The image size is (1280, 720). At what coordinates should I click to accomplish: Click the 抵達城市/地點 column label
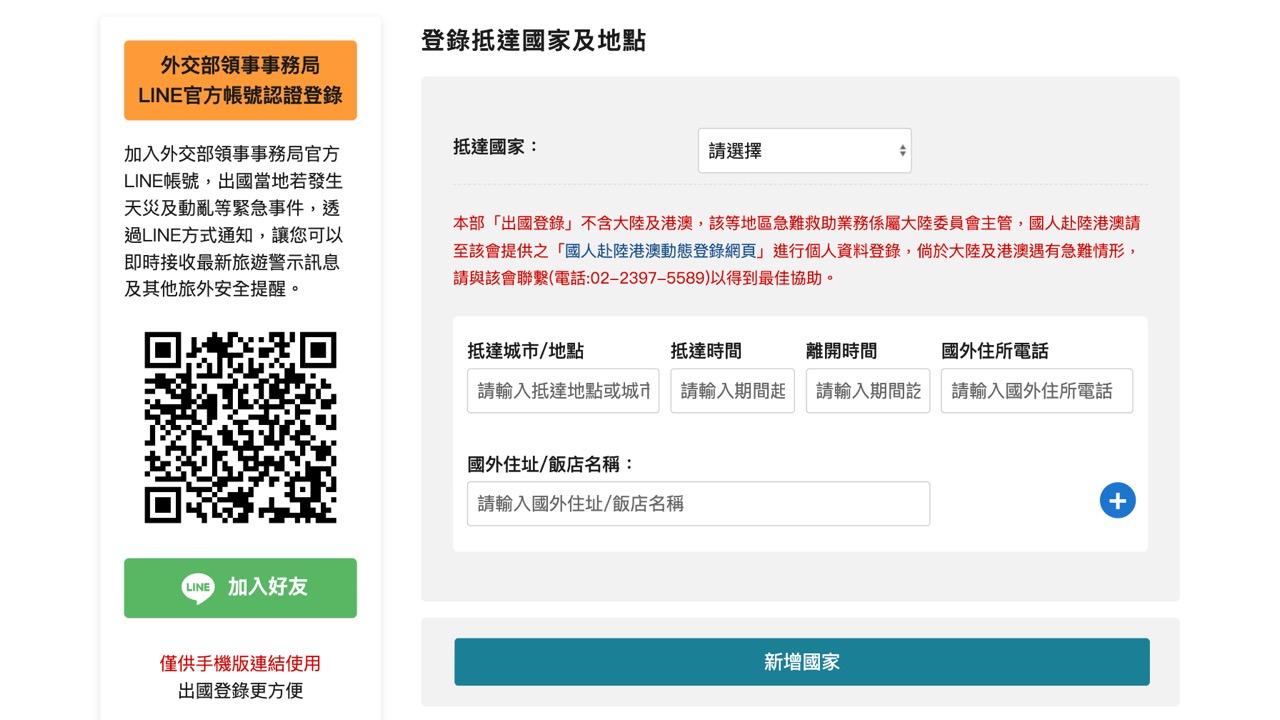tap(525, 351)
